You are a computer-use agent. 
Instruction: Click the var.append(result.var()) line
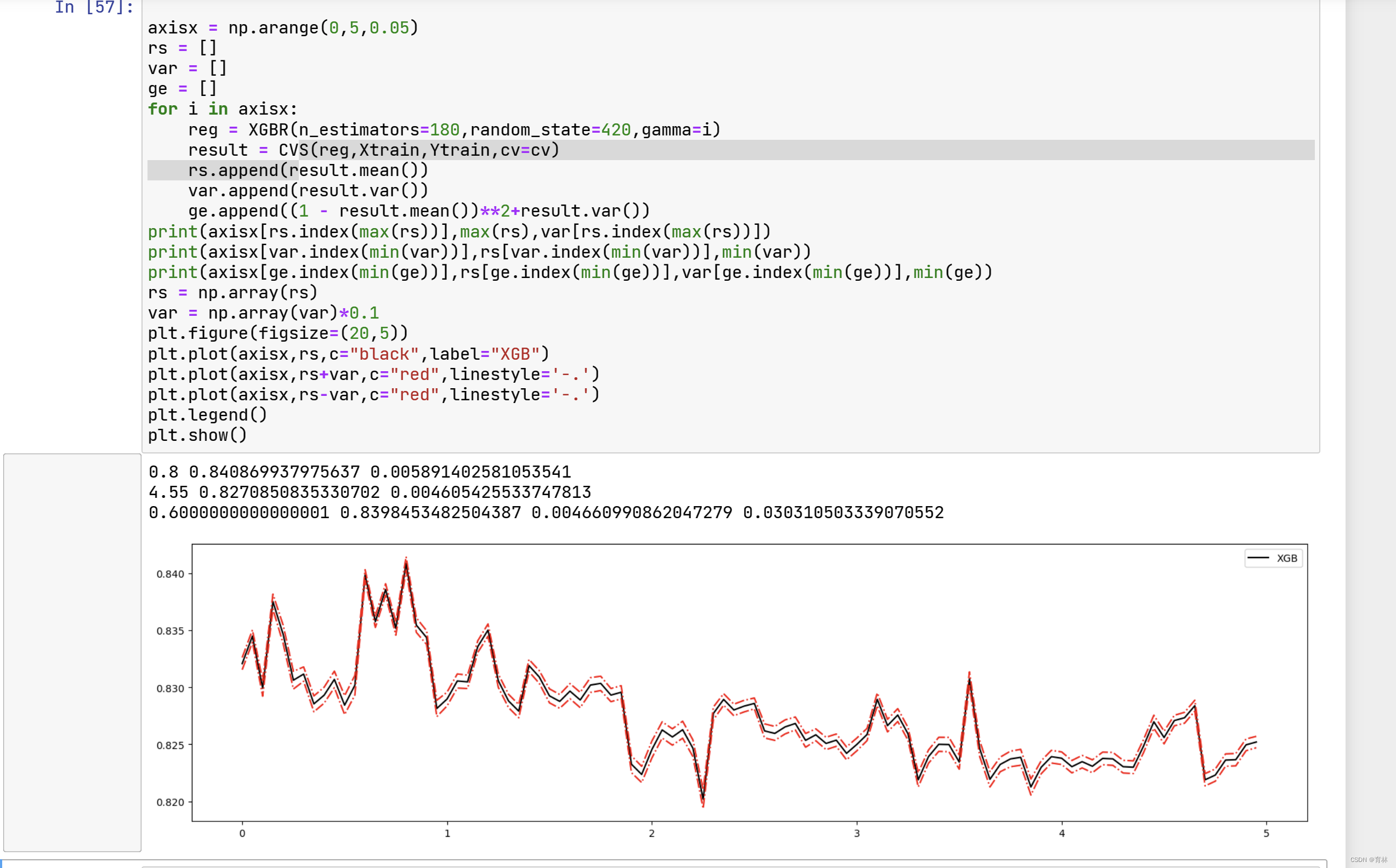click(308, 191)
